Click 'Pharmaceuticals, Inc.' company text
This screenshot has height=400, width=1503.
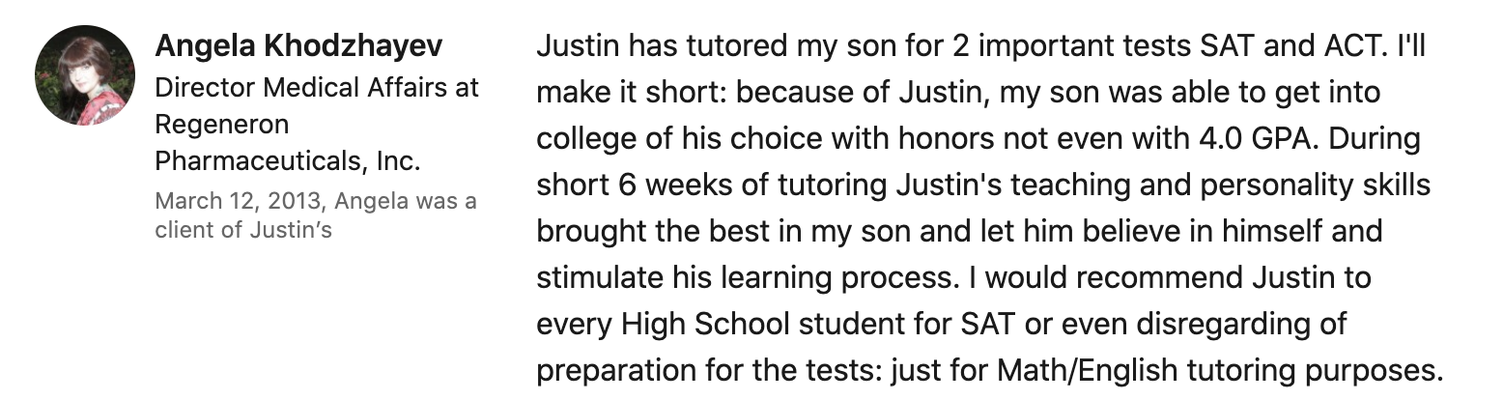click(288, 161)
